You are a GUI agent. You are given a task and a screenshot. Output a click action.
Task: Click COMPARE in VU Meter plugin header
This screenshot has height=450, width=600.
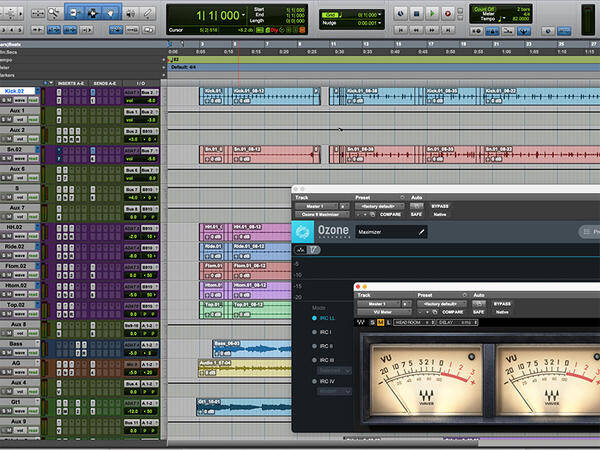pyautogui.click(x=452, y=312)
